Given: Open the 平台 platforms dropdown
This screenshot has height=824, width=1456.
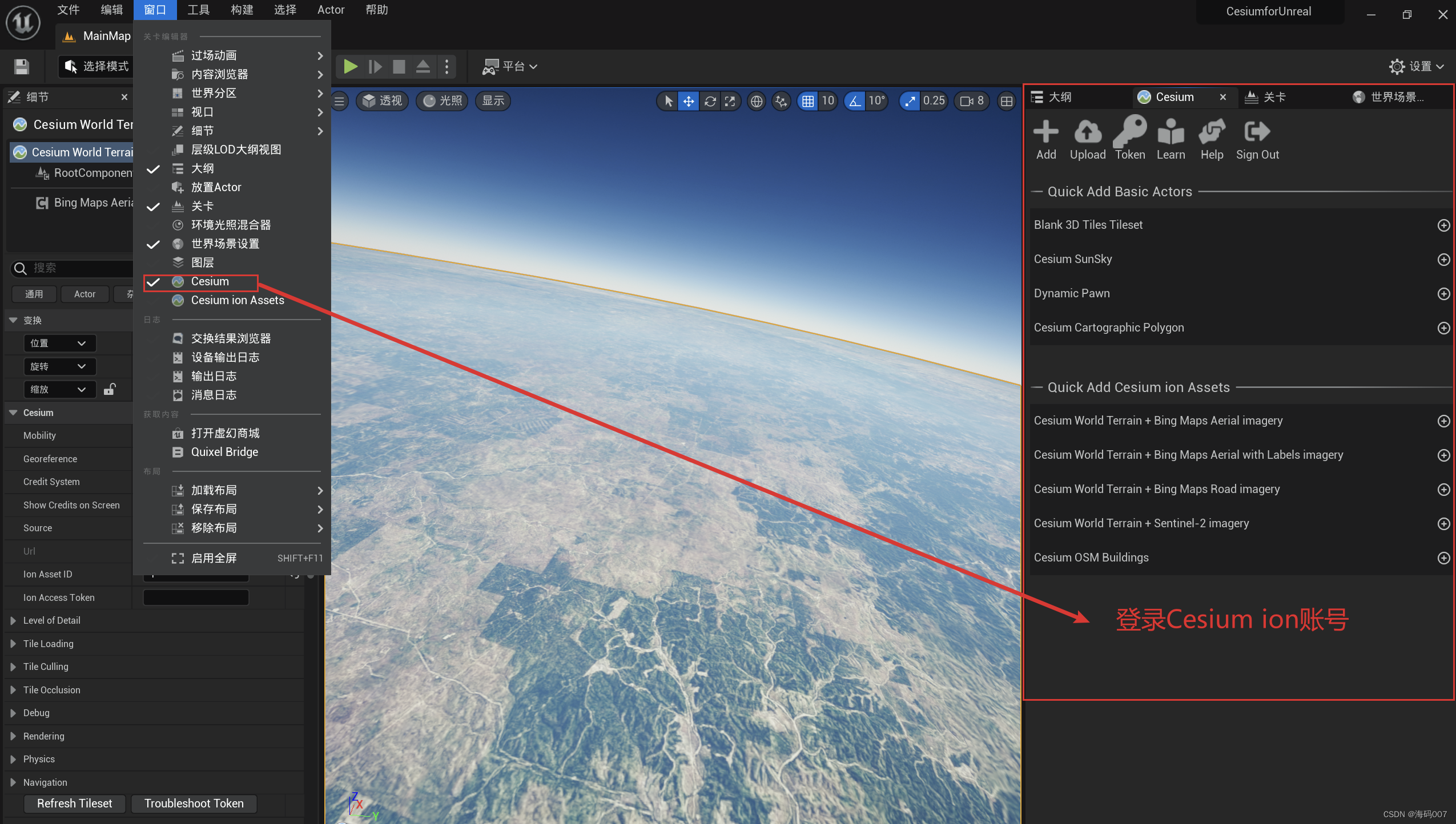Looking at the screenshot, I should tap(509, 67).
